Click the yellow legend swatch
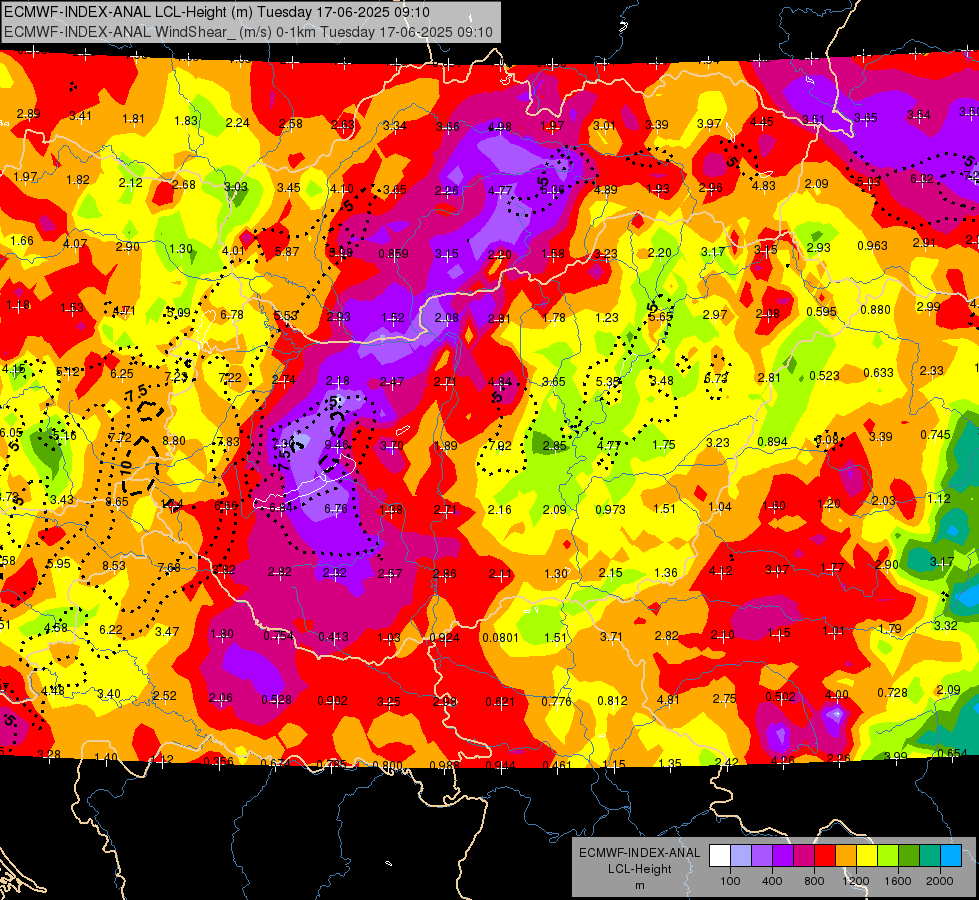979x900 pixels. (x=867, y=856)
